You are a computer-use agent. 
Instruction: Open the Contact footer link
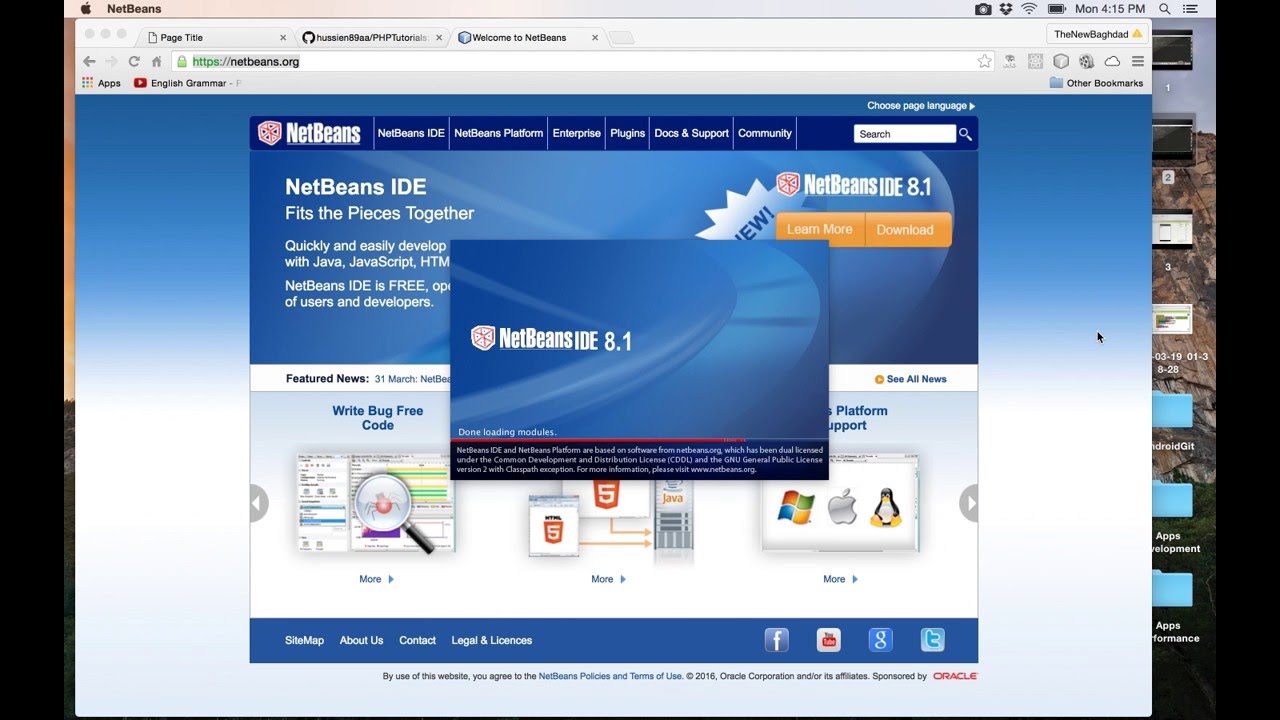pos(417,640)
